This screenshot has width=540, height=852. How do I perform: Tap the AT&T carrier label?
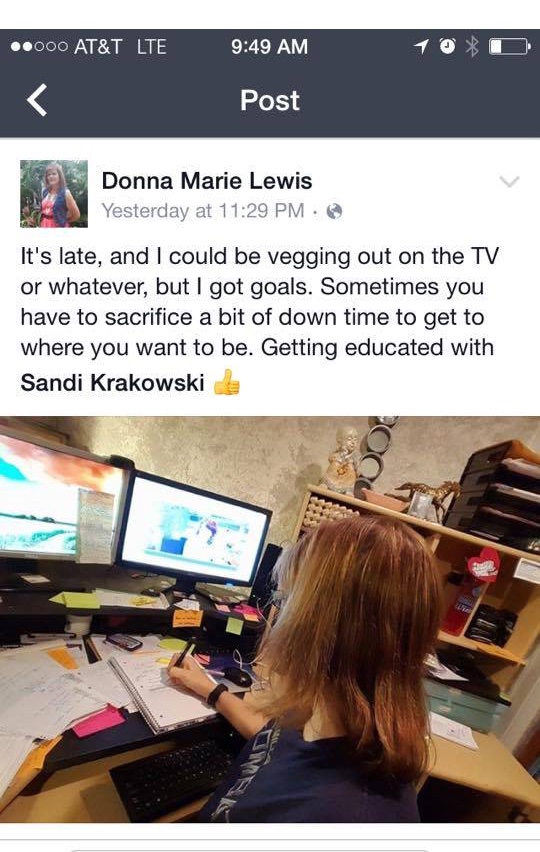(x=98, y=47)
